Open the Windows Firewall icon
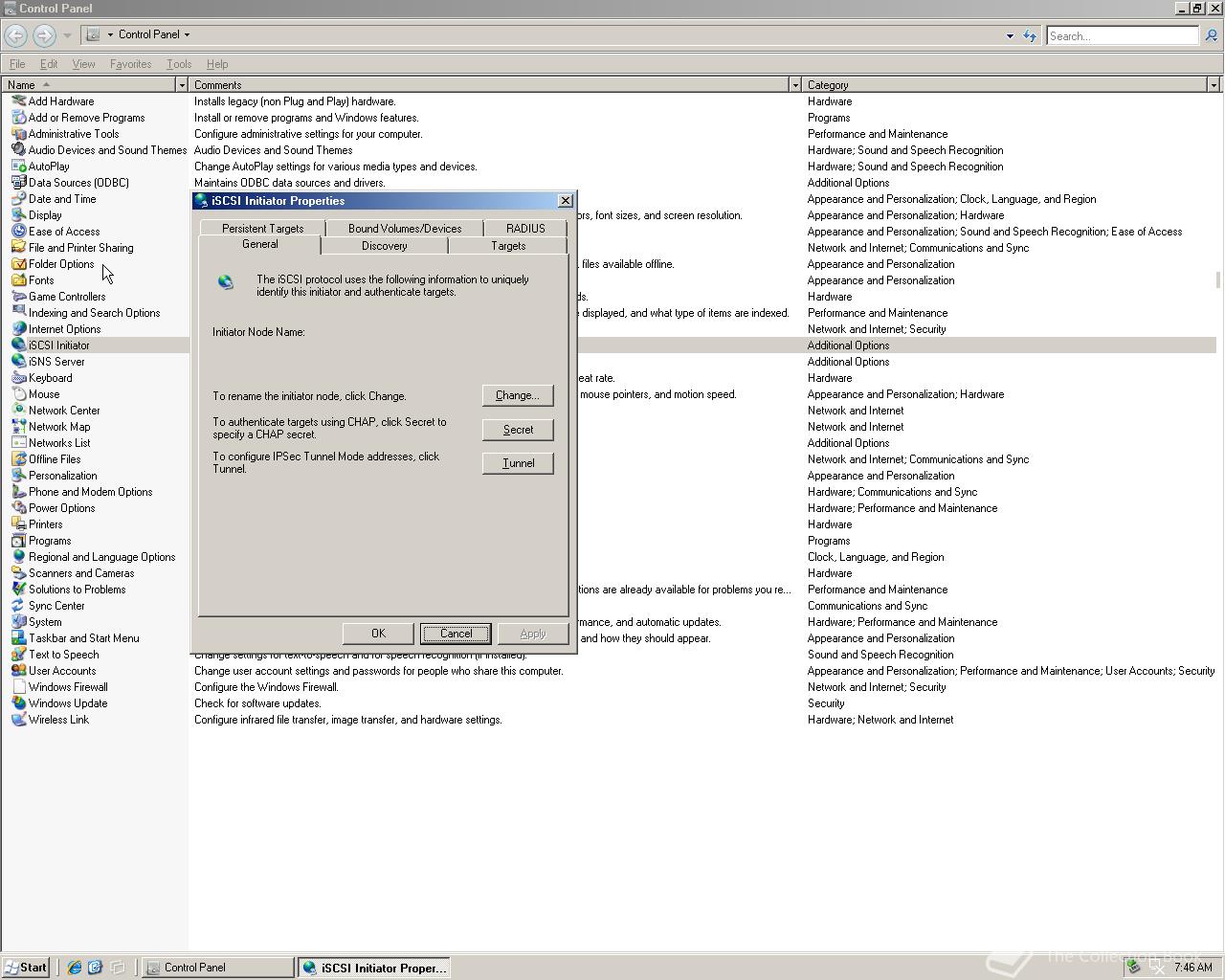1225x980 pixels. pos(18,687)
